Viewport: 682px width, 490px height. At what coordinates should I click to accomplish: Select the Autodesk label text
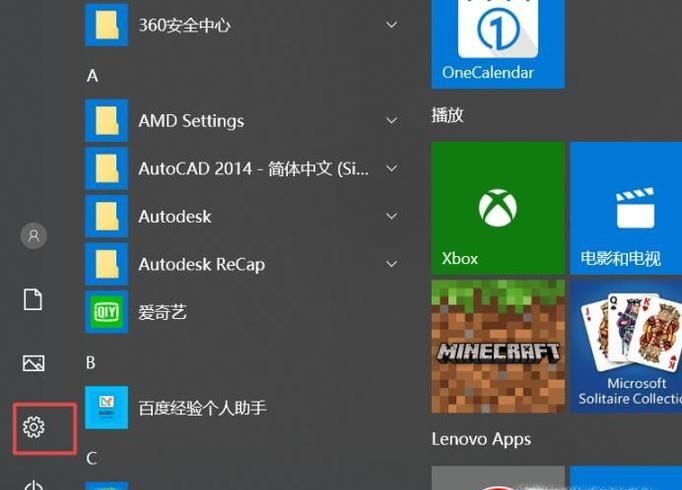(x=175, y=217)
